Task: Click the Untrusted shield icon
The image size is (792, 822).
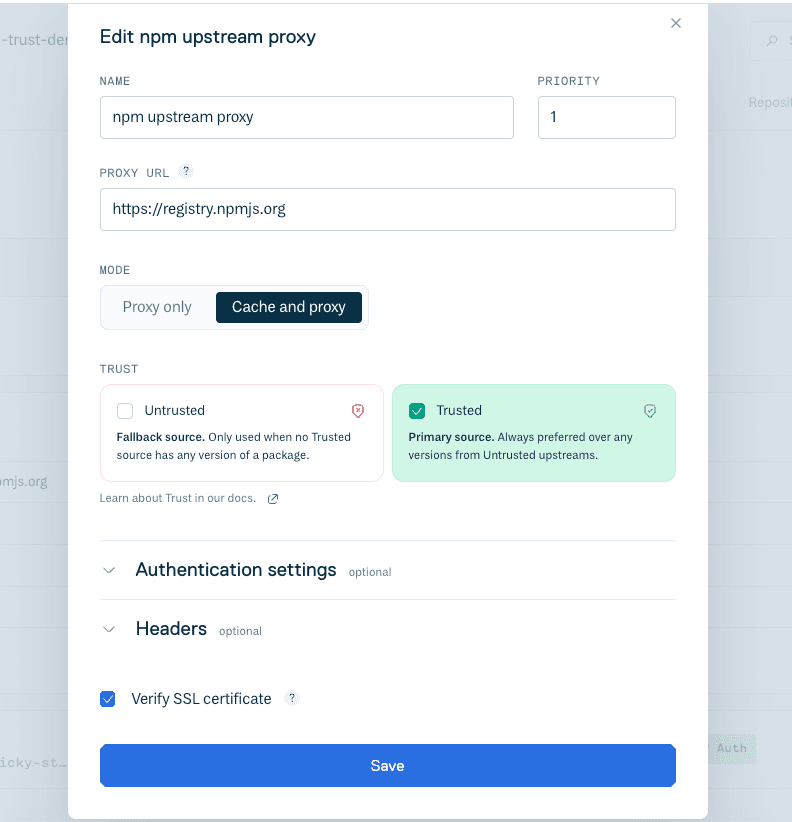Action: tap(358, 411)
